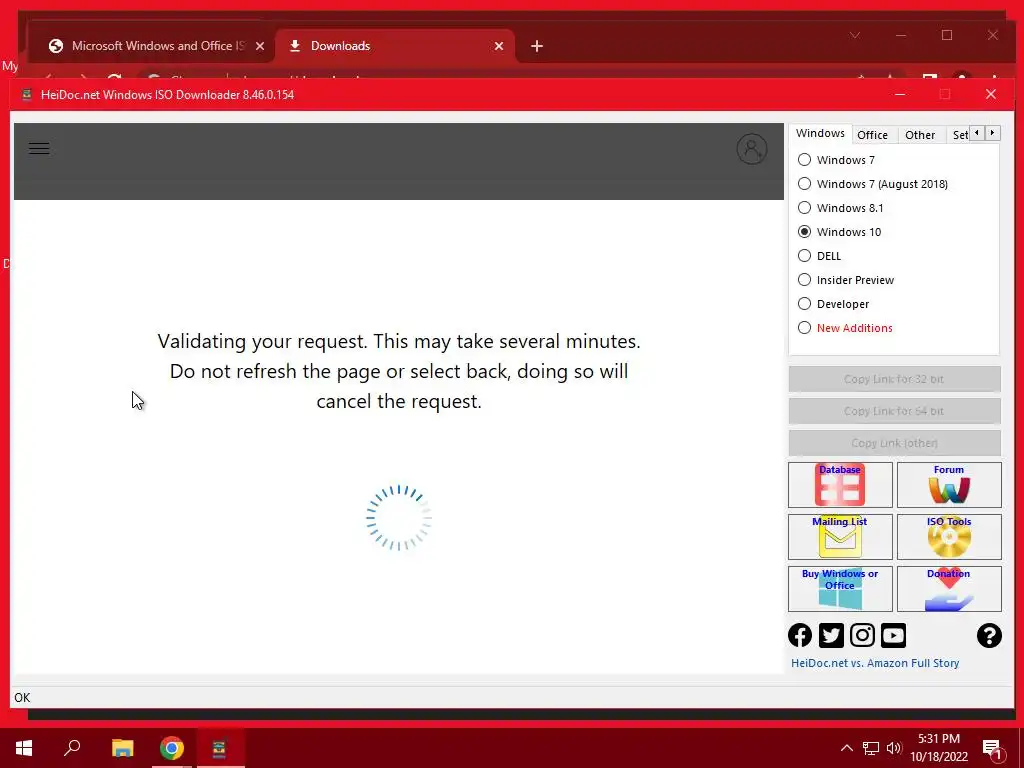
Task: Visit the HeiDoc Twitter page icon
Action: click(831, 635)
